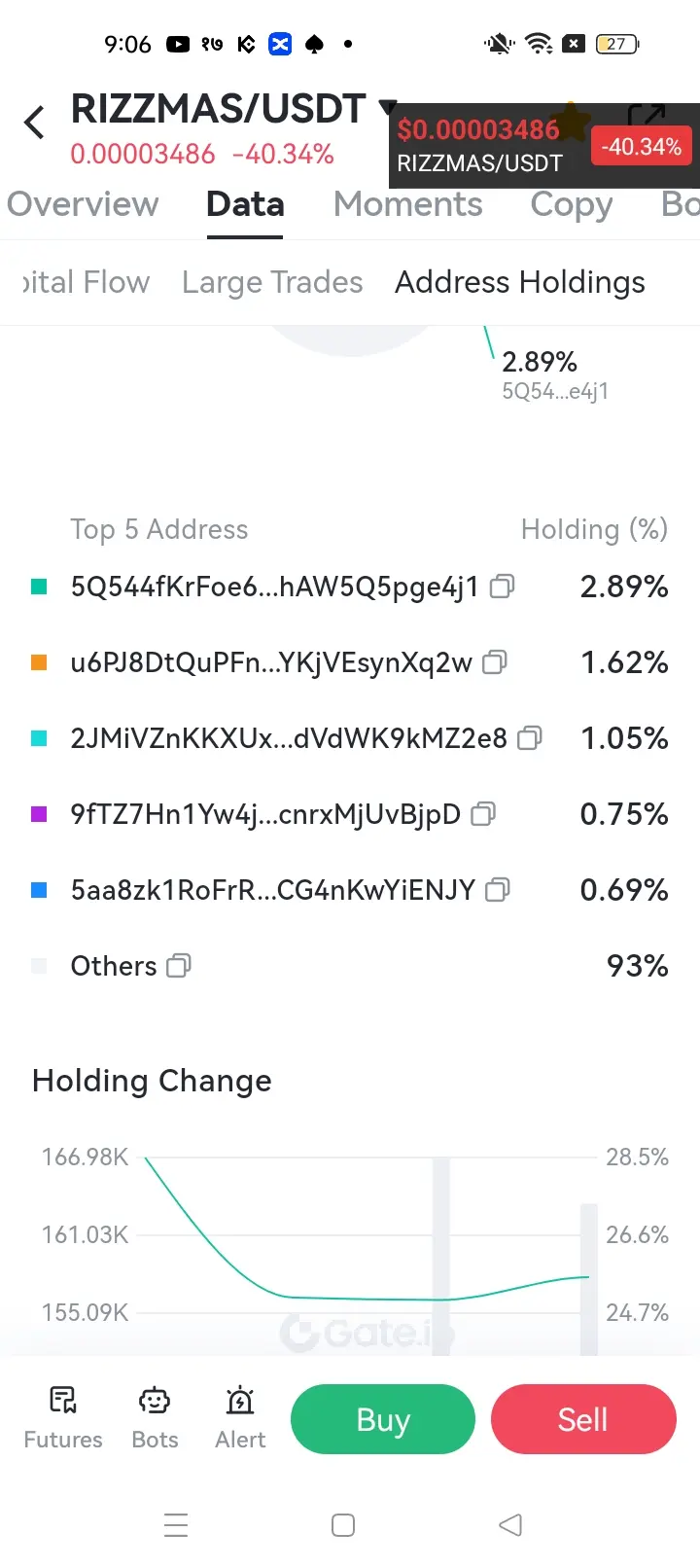700x1568 pixels.
Task: Switch to the Moments tab
Action: point(407,204)
